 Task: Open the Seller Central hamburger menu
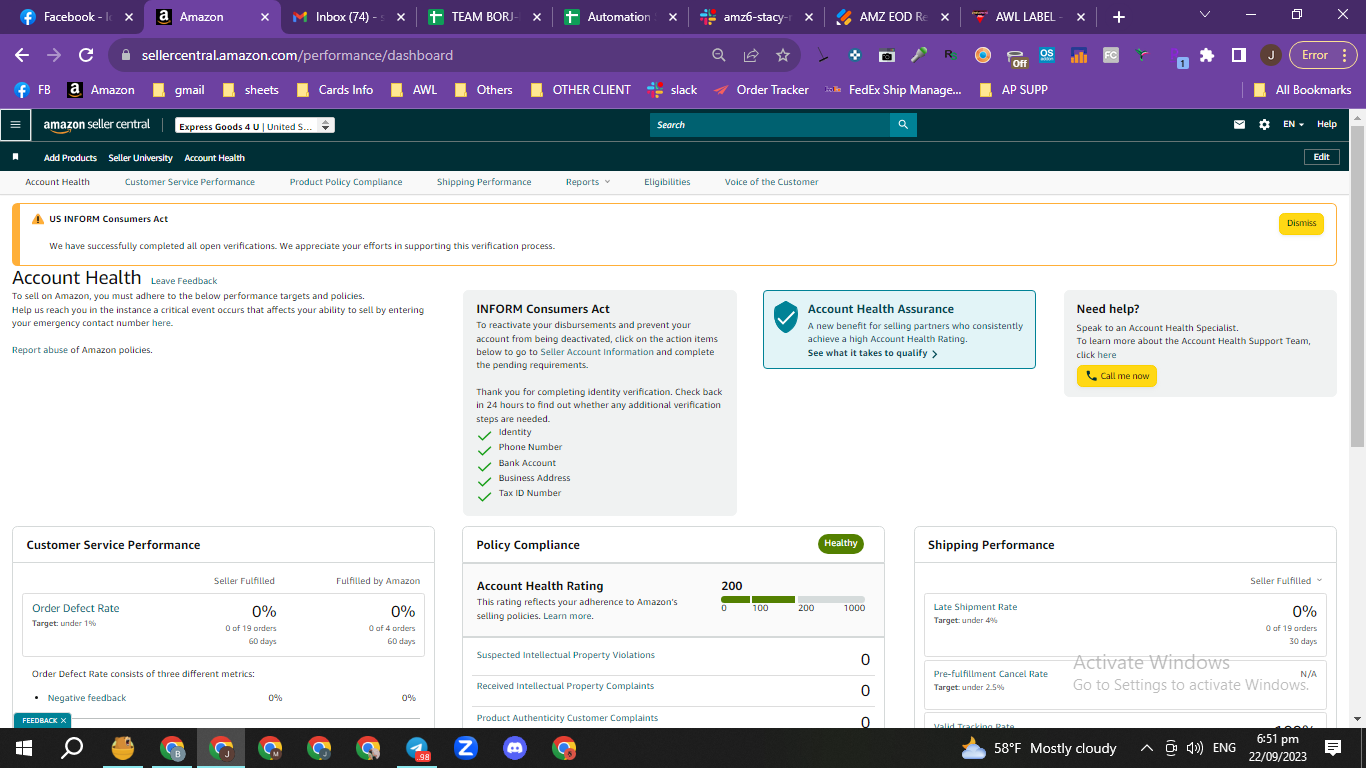pos(15,125)
